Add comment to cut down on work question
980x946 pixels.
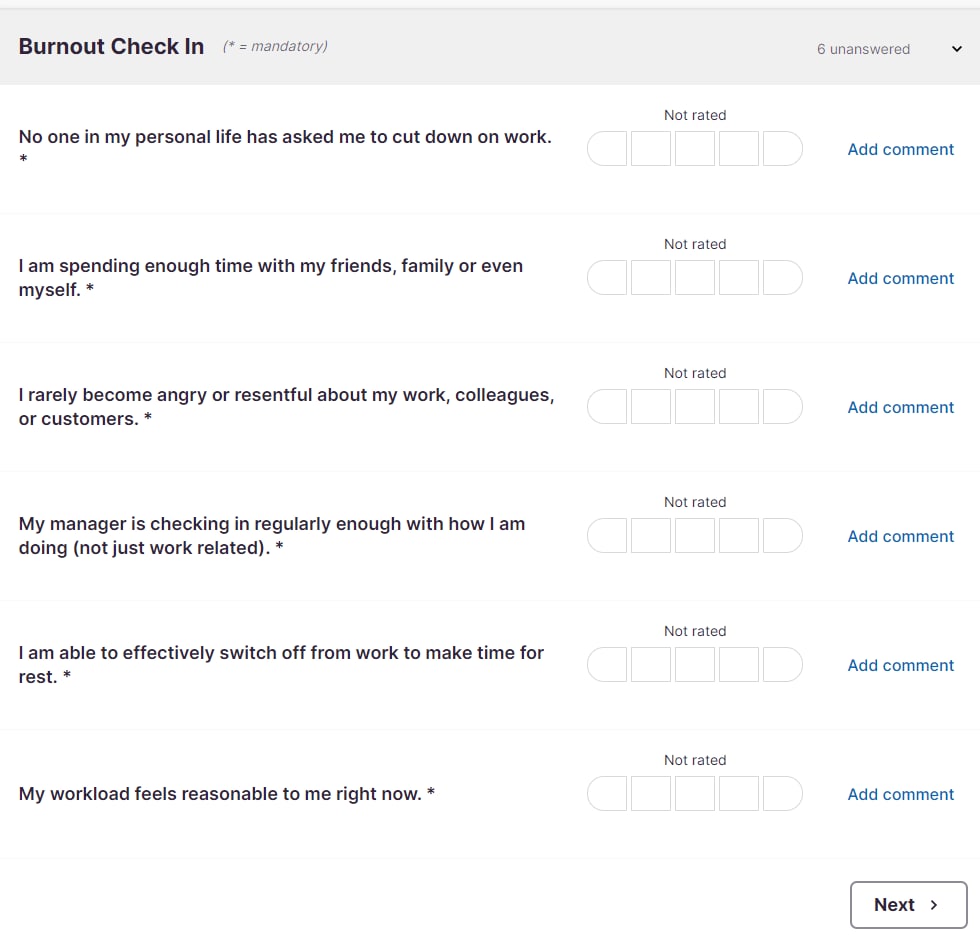901,149
